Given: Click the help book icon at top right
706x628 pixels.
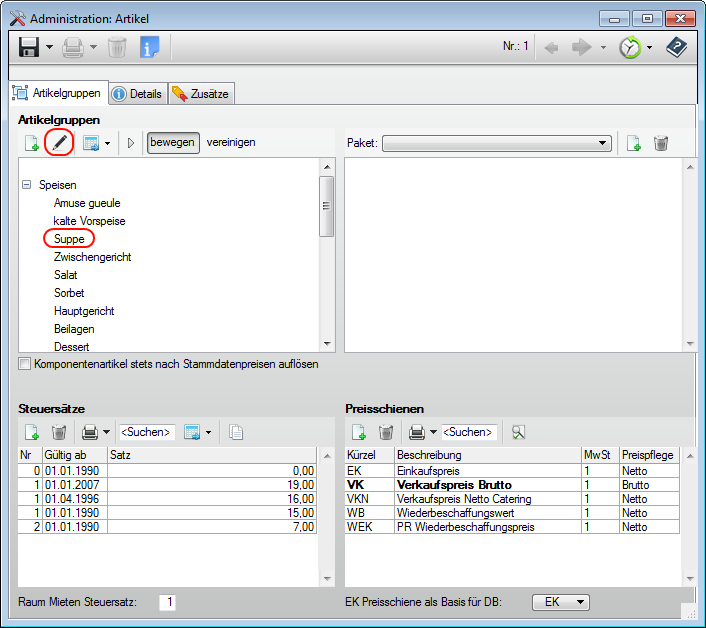Looking at the screenshot, I should pos(677,47).
